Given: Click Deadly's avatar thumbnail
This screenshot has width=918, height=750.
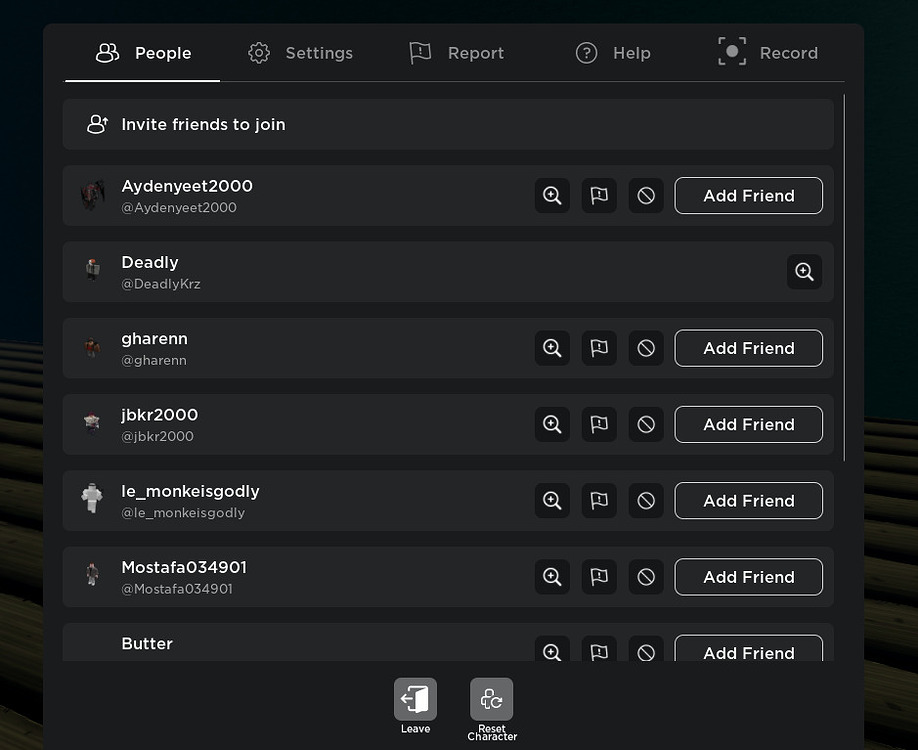Looking at the screenshot, I should click(92, 271).
